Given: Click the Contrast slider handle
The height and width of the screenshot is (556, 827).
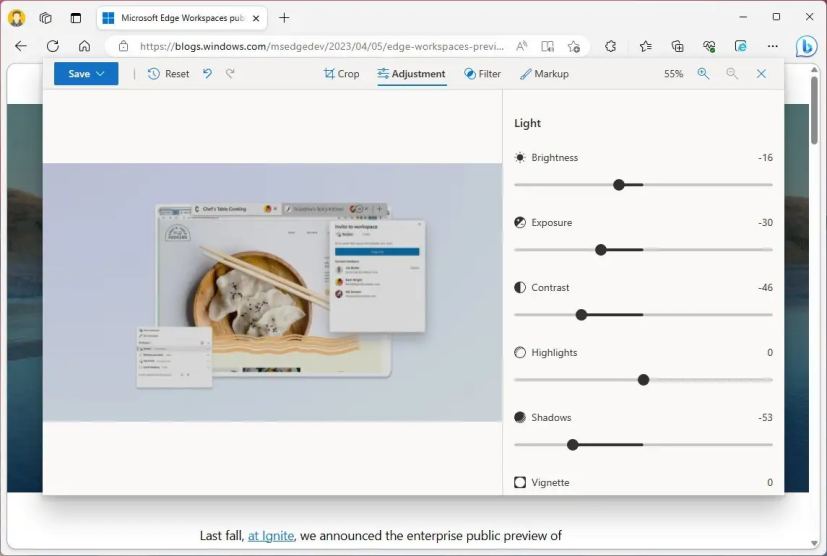Looking at the screenshot, I should [x=581, y=315].
